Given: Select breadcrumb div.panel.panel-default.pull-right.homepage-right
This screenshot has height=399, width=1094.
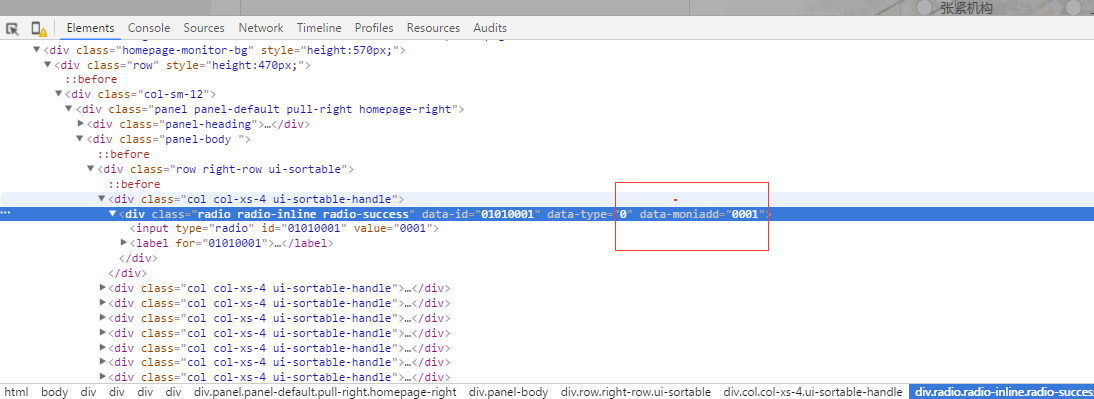Looking at the screenshot, I should (326, 392).
